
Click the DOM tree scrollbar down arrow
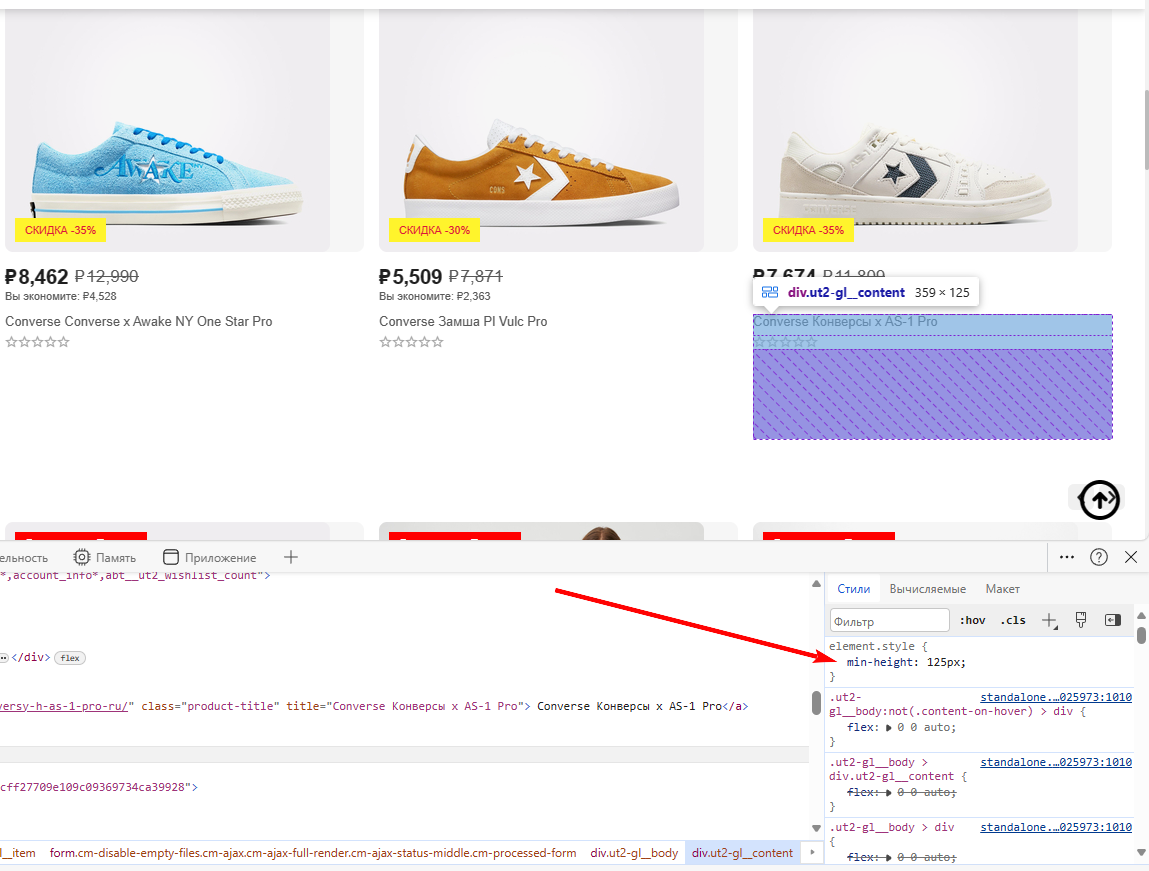point(816,829)
